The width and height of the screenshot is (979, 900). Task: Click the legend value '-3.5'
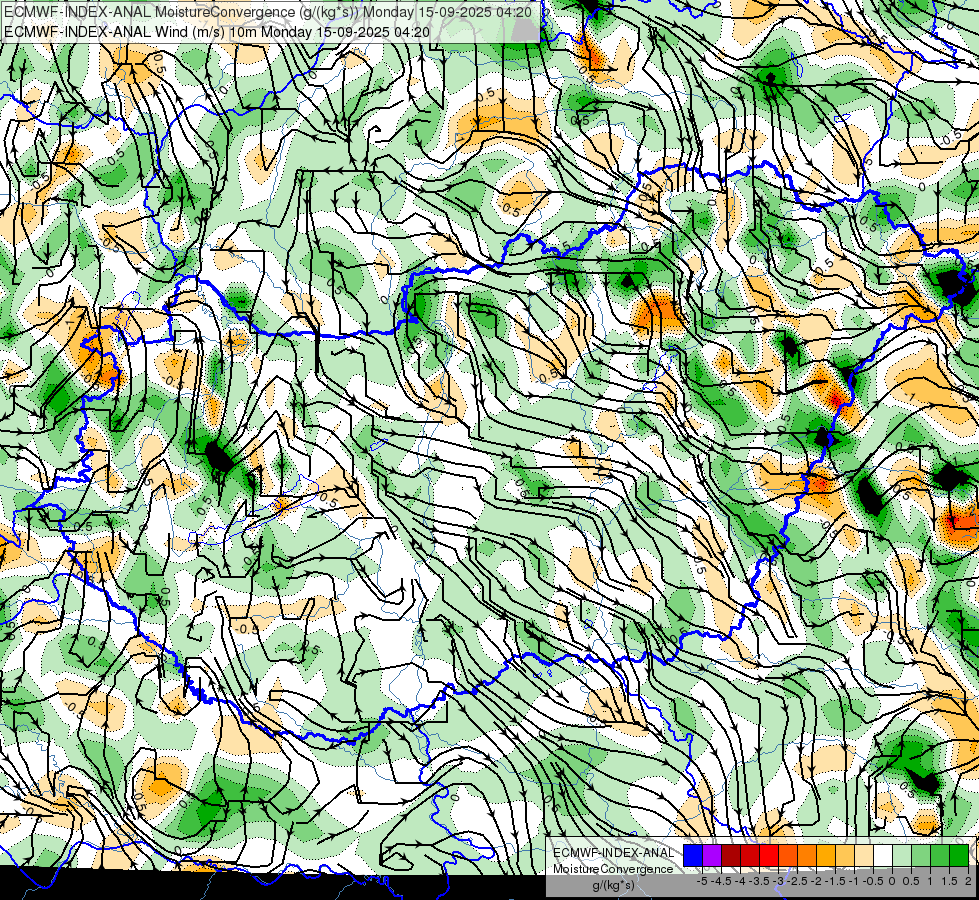click(760, 881)
